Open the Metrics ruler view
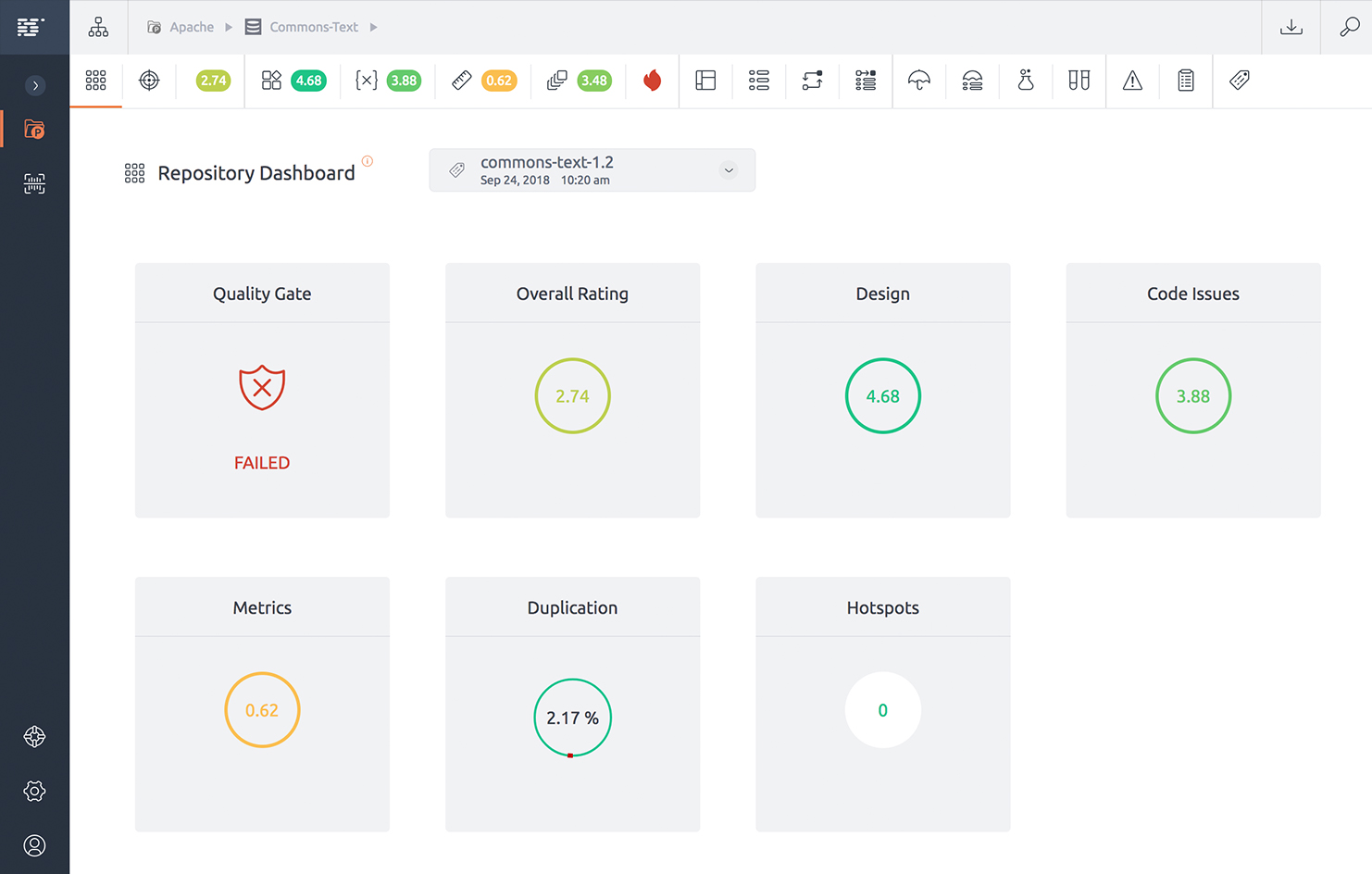 (461, 81)
